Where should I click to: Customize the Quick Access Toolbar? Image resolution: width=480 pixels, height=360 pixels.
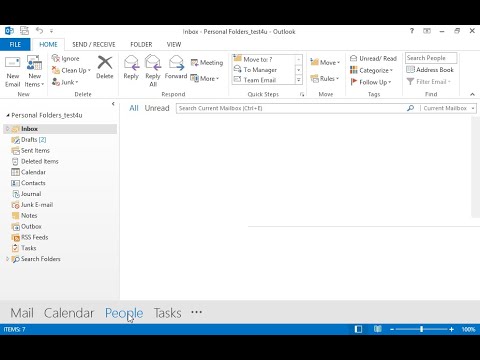[51, 31]
